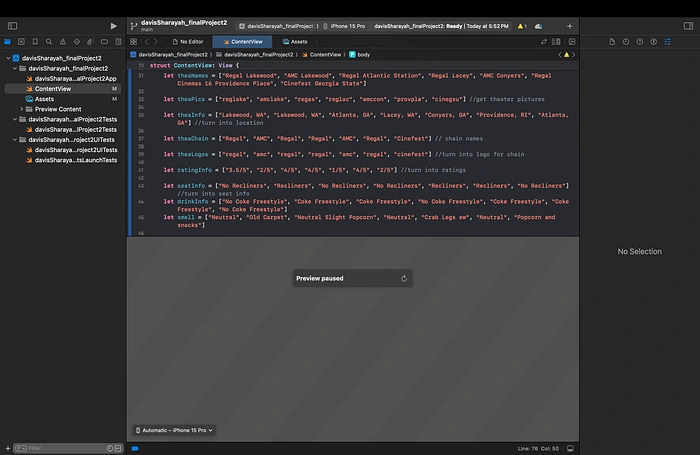Switch to the ContentView tab
This screenshot has height=455, width=700.
[x=242, y=42]
